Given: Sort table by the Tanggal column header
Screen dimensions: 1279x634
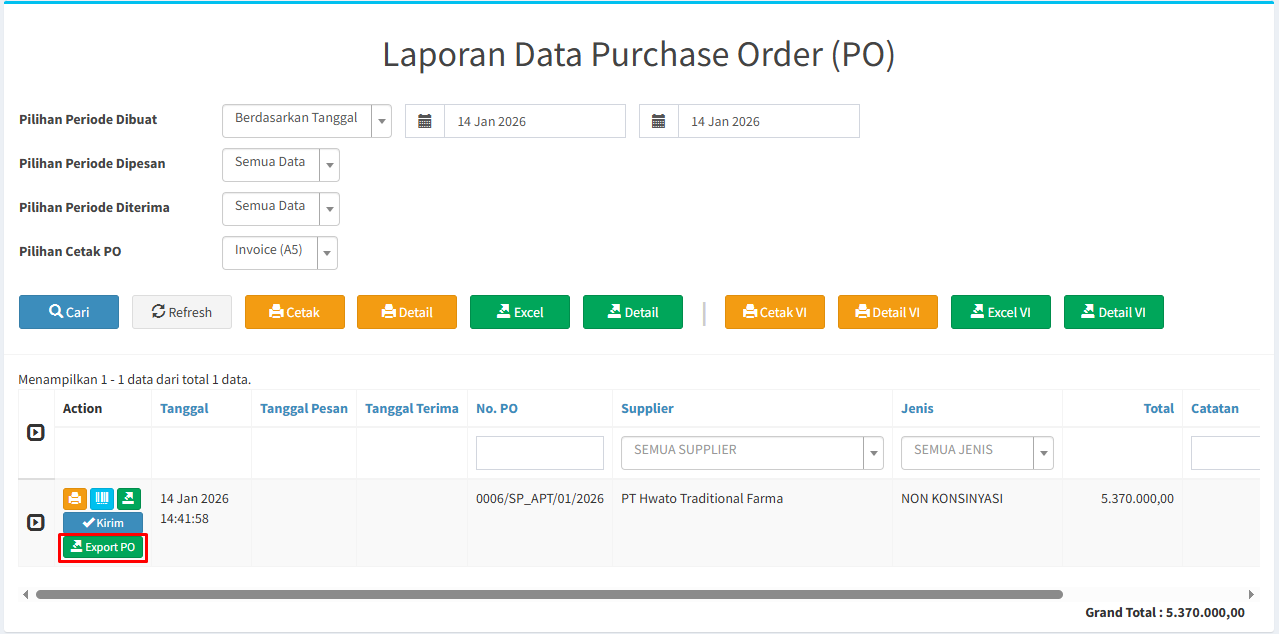Looking at the screenshot, I should [x=184, y=408].
